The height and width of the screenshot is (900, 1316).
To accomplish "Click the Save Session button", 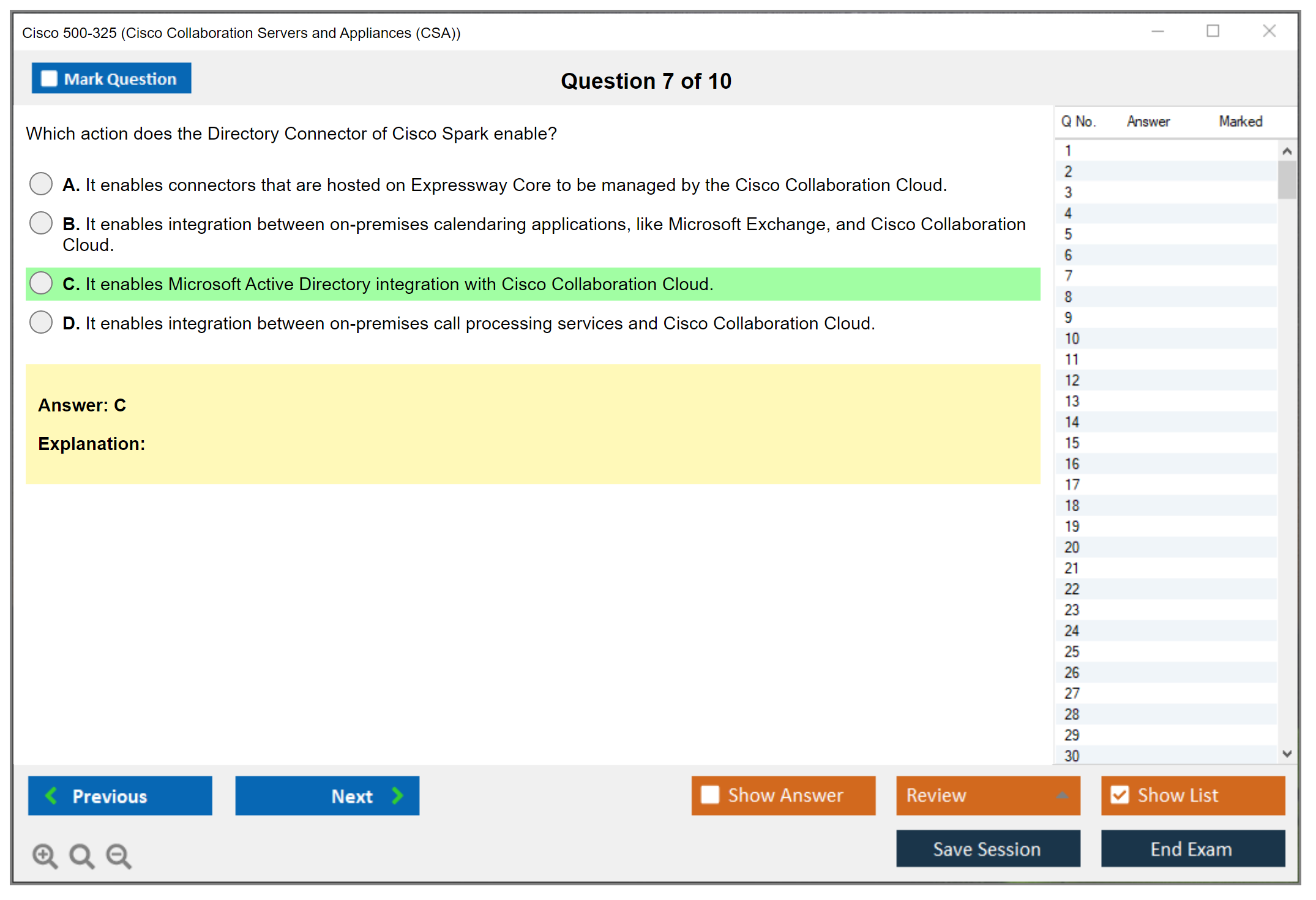I will (987, 849).
